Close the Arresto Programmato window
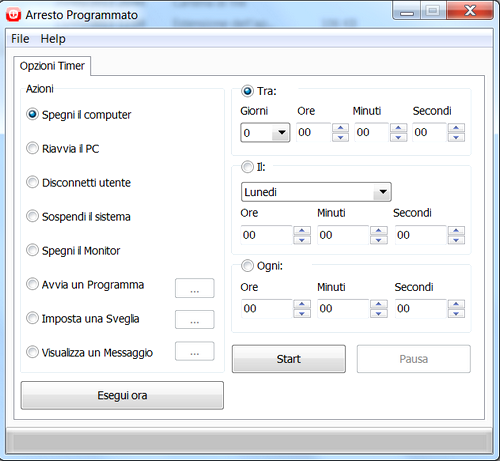Image resolution: width=500 pixels, height=461 pixels. pos(470,11)
